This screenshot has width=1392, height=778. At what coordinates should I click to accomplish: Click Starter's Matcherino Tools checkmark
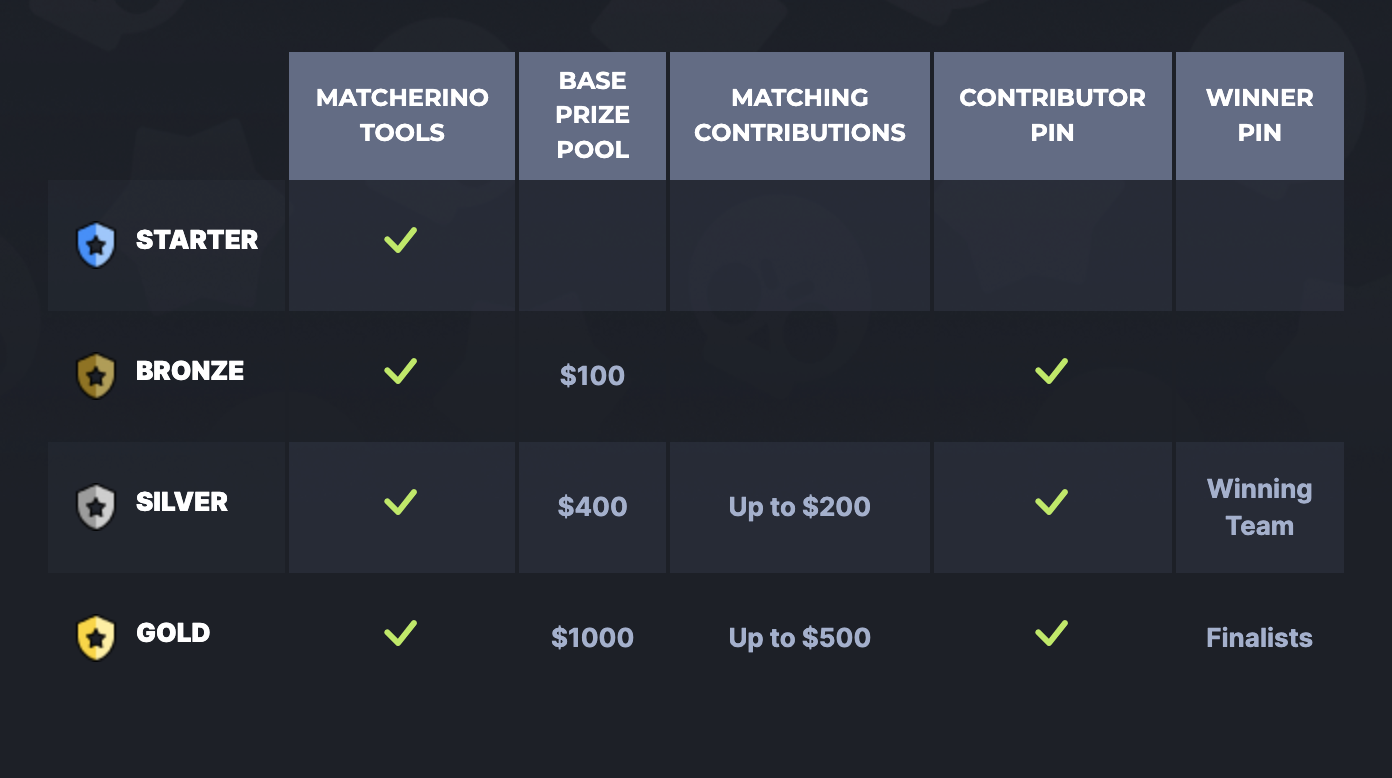tap(400, 240)
